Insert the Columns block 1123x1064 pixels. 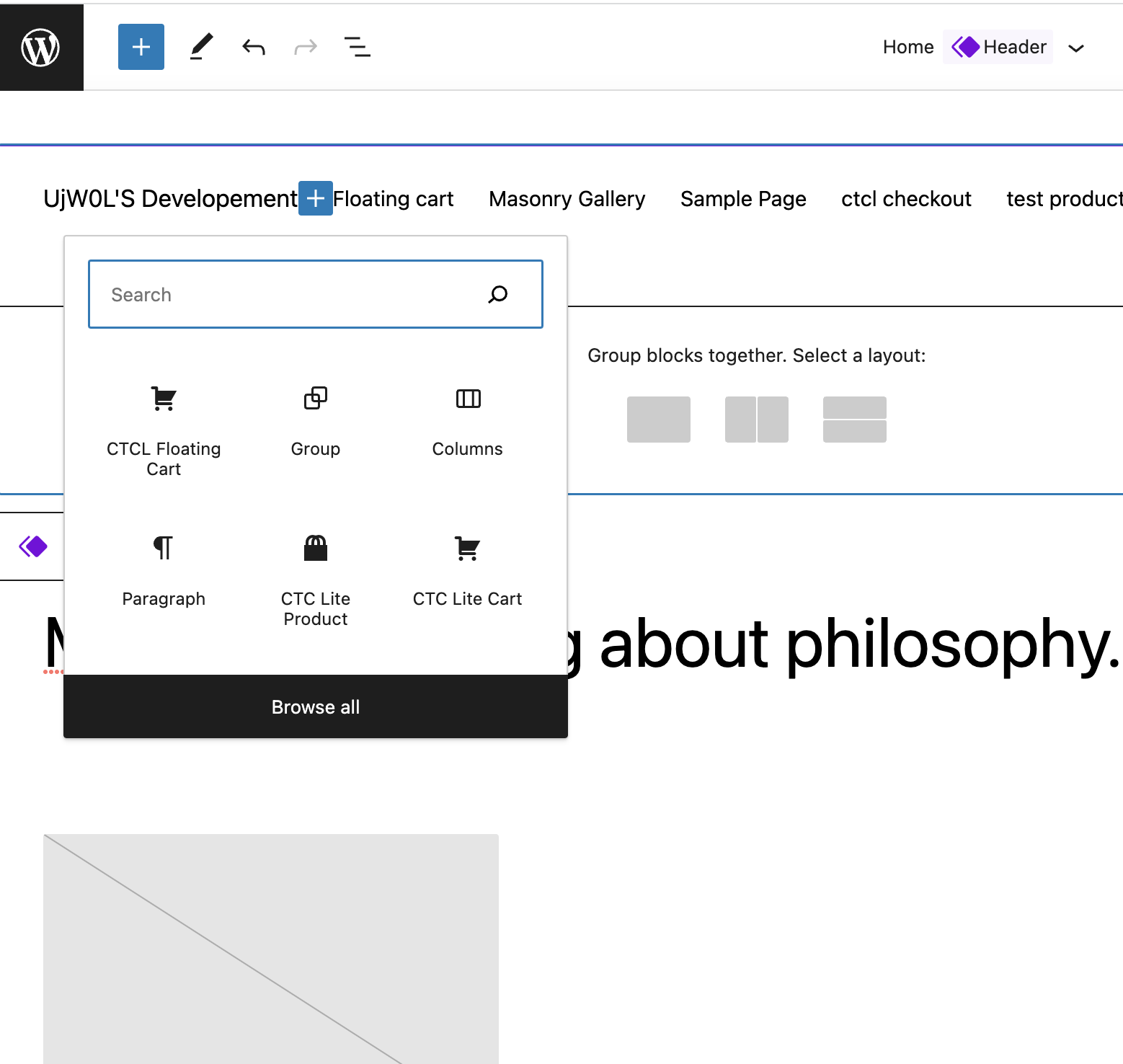pyautogui.click(x=468, y=422)
